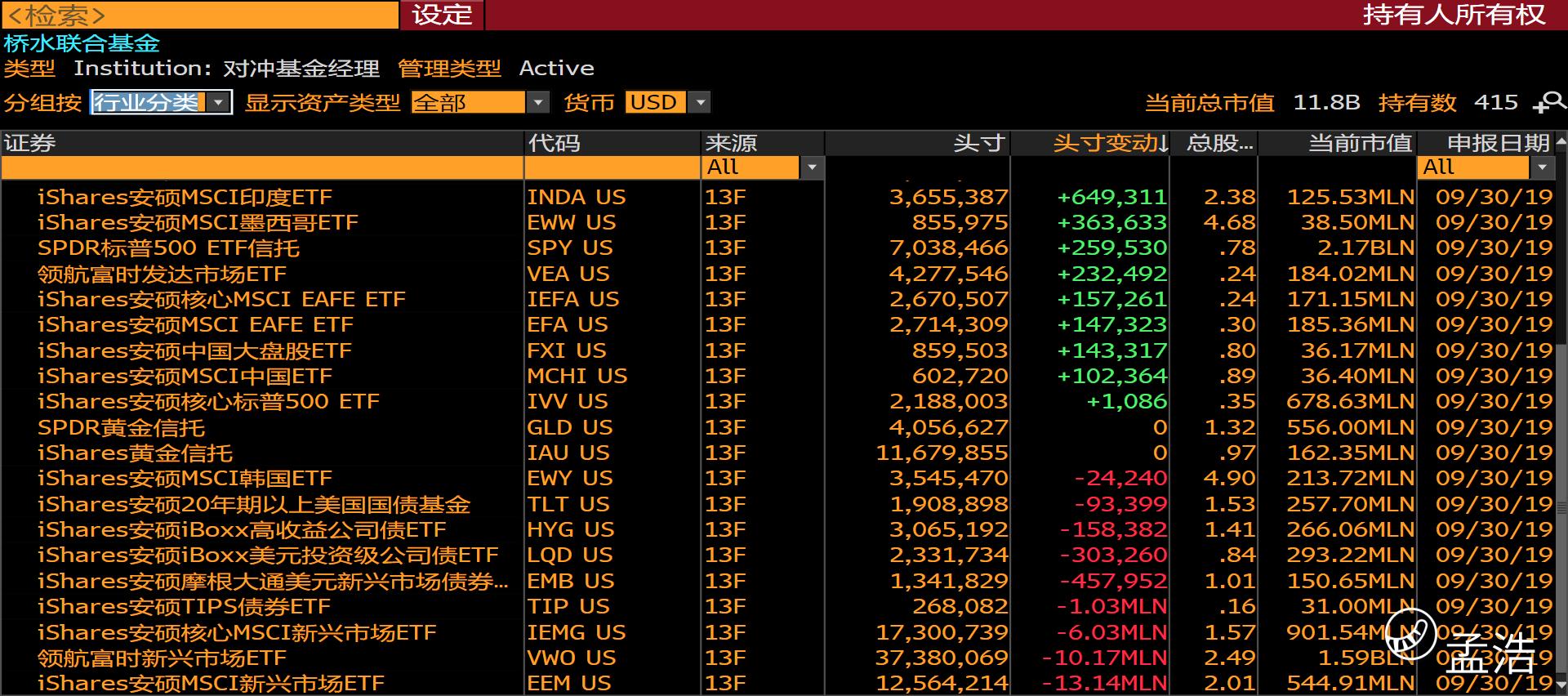Click the 当前总市值 11.8B value

tap(1326, 102)
